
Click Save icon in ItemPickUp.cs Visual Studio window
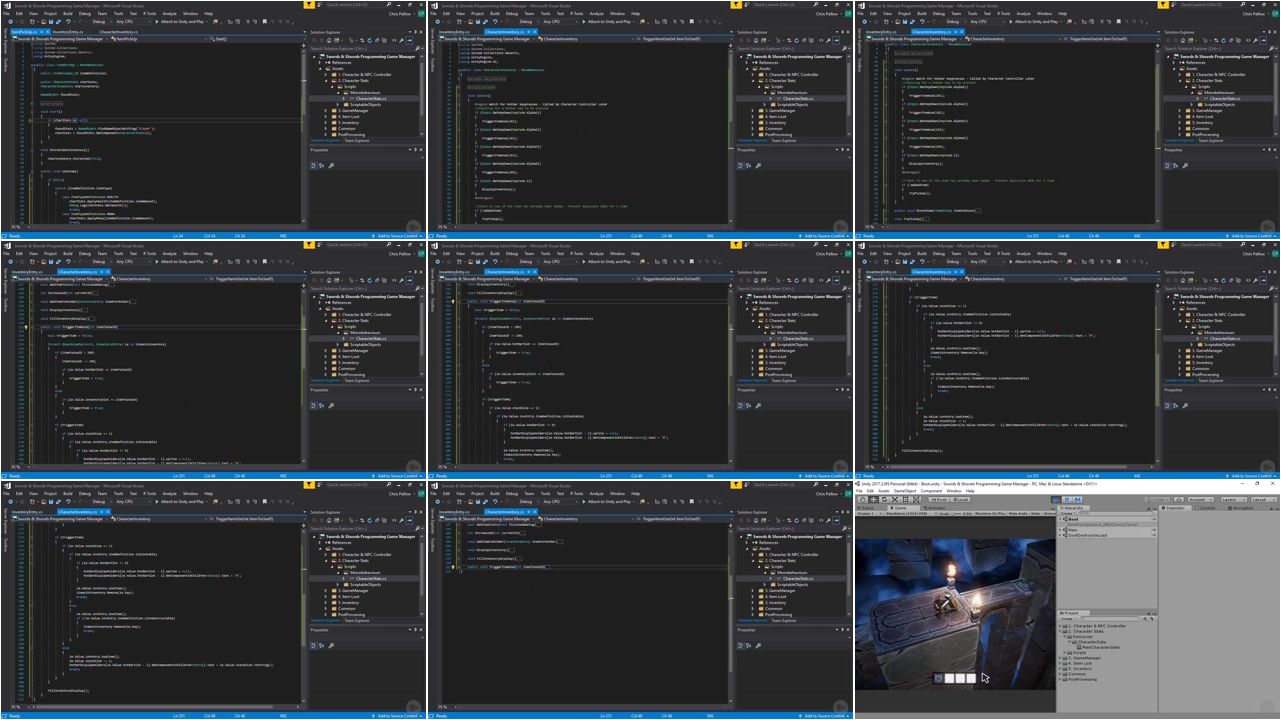(x=51, y=21)
